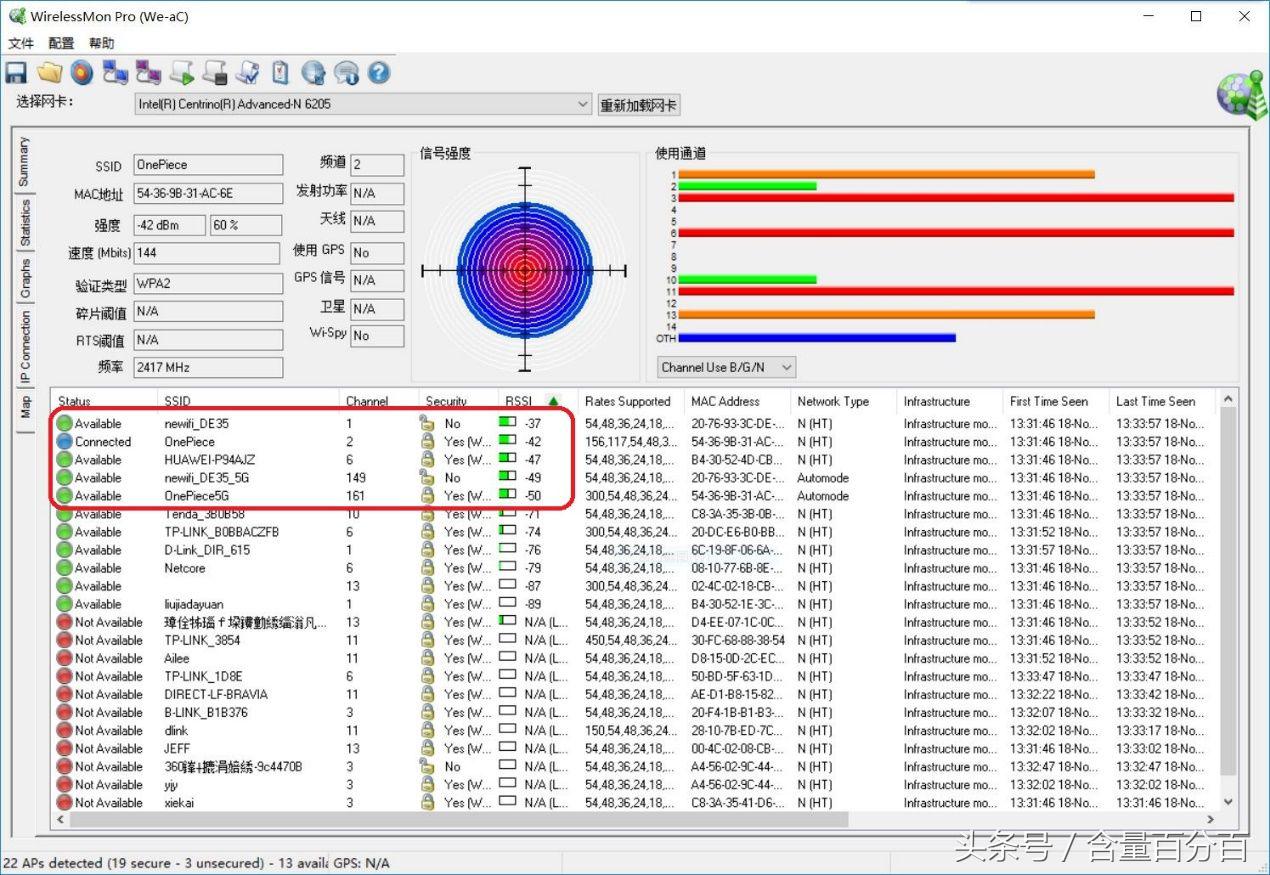Click the Save floppy disk toolbar icon
Image resolution: width=1270 pixels, height=875 pixels.
coord(16,73)
